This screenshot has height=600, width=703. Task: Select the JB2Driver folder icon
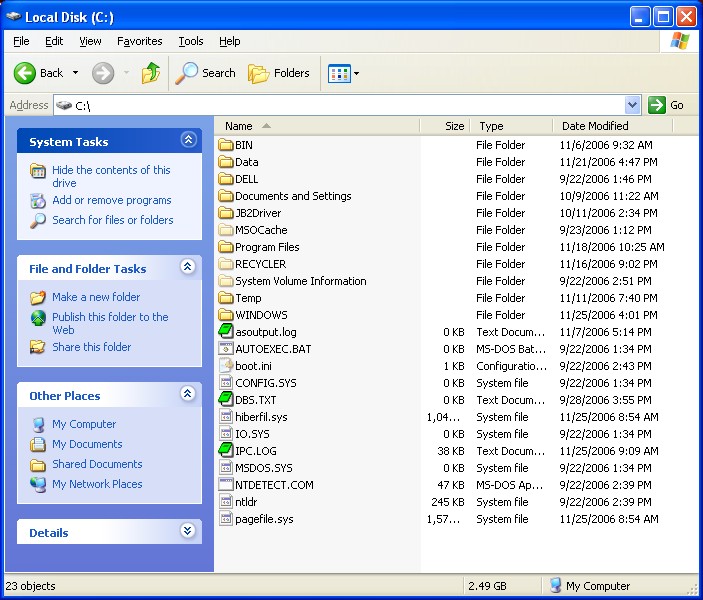[x=226, y=213]
